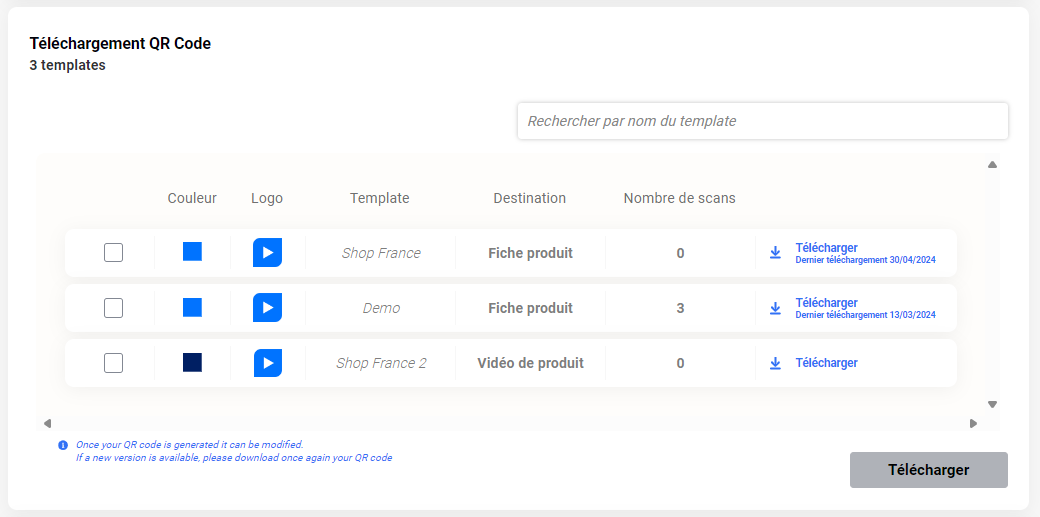Click Télécharger link for Shop France 2

tap(826, 363)
